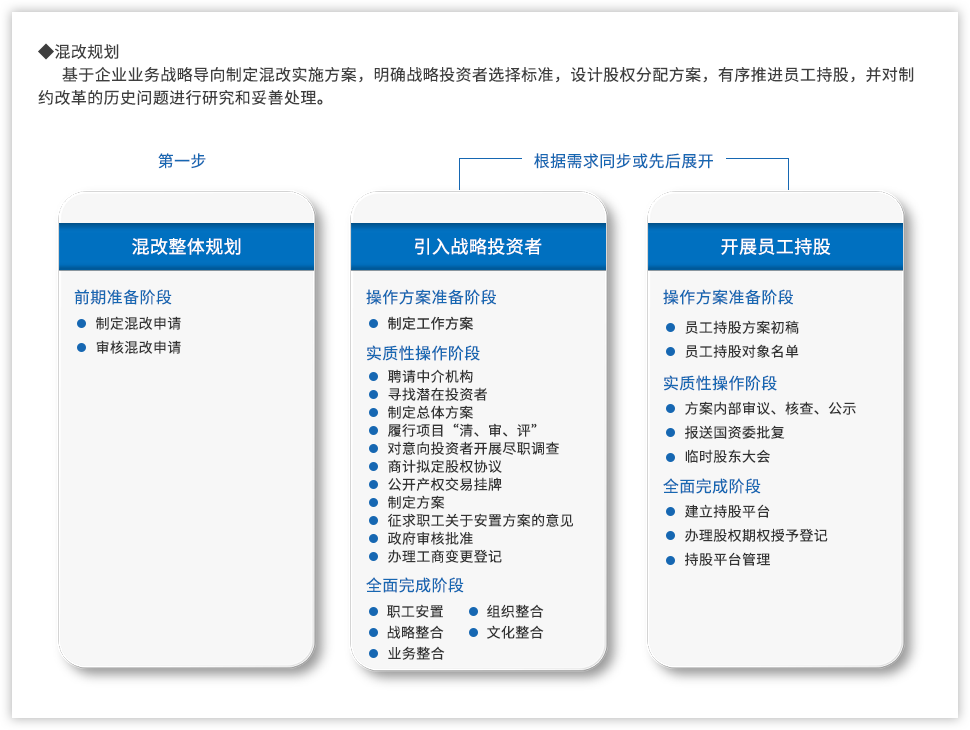The image size is (970, 730).
Task: Click 根据需求同步或先后展开 bracket label
Action: point(623,161)
